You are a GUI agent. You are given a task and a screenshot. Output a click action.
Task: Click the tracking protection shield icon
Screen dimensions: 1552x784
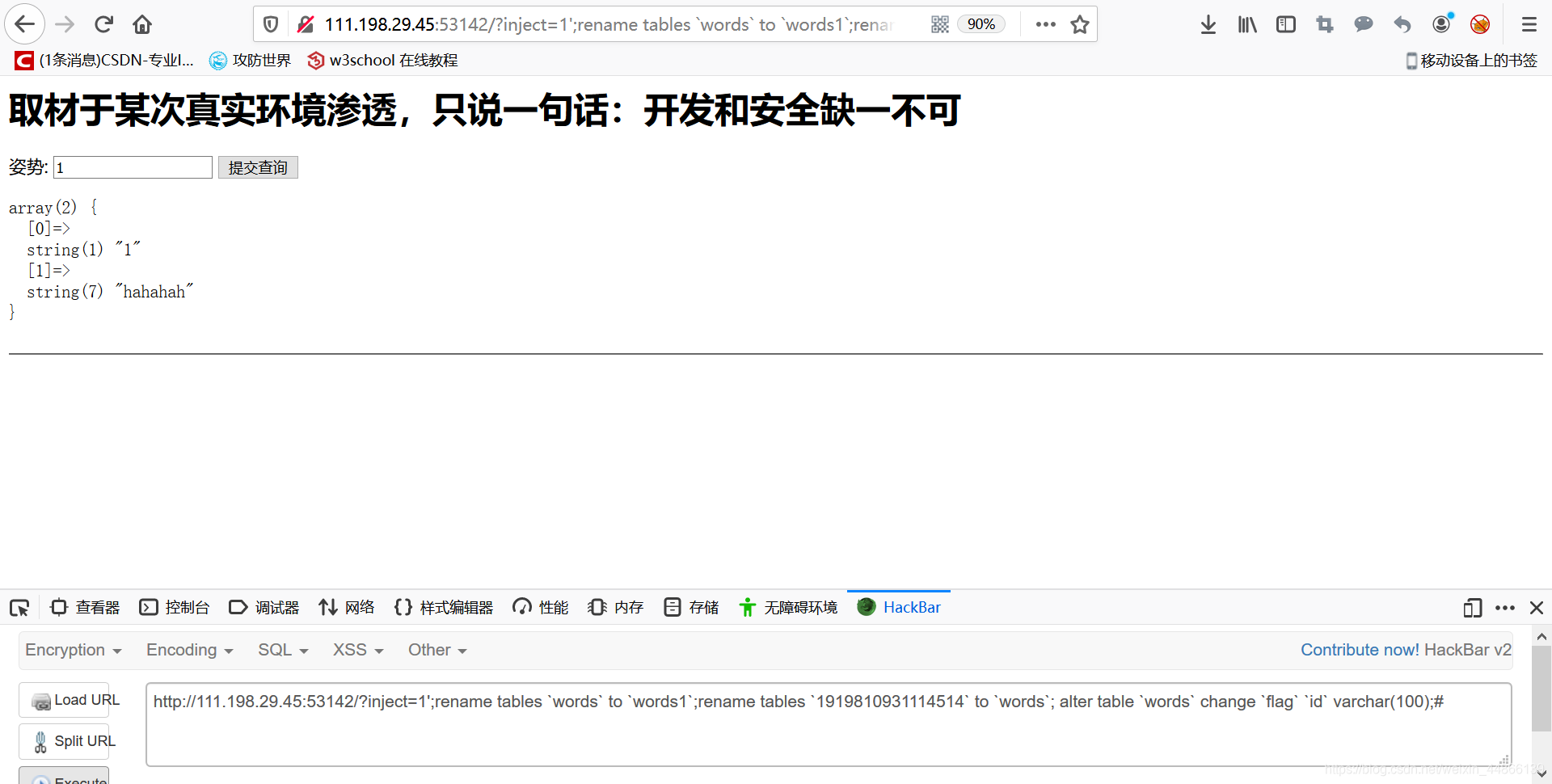pos(271,24)
